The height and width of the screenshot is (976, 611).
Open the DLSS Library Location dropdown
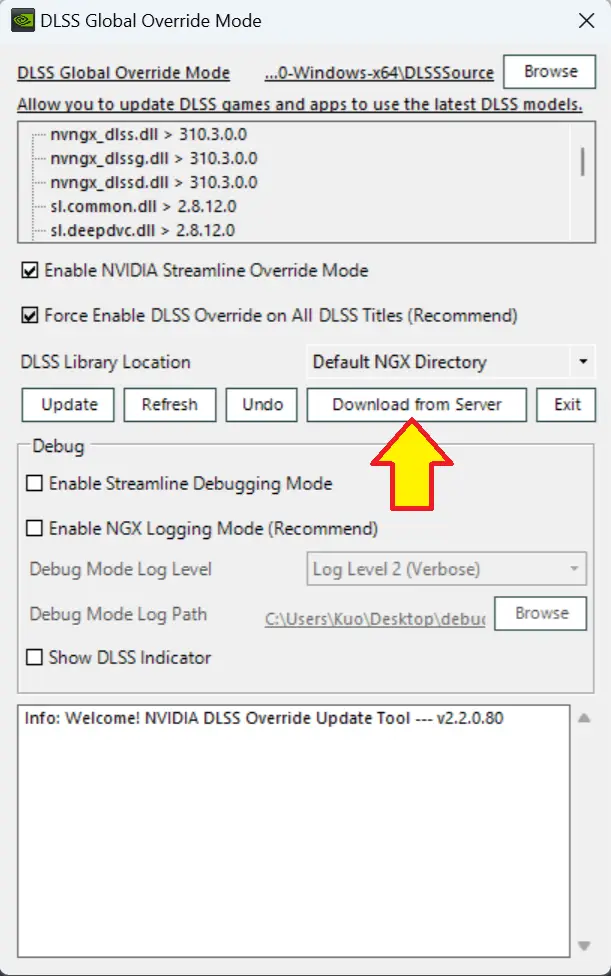coord(450,362)
